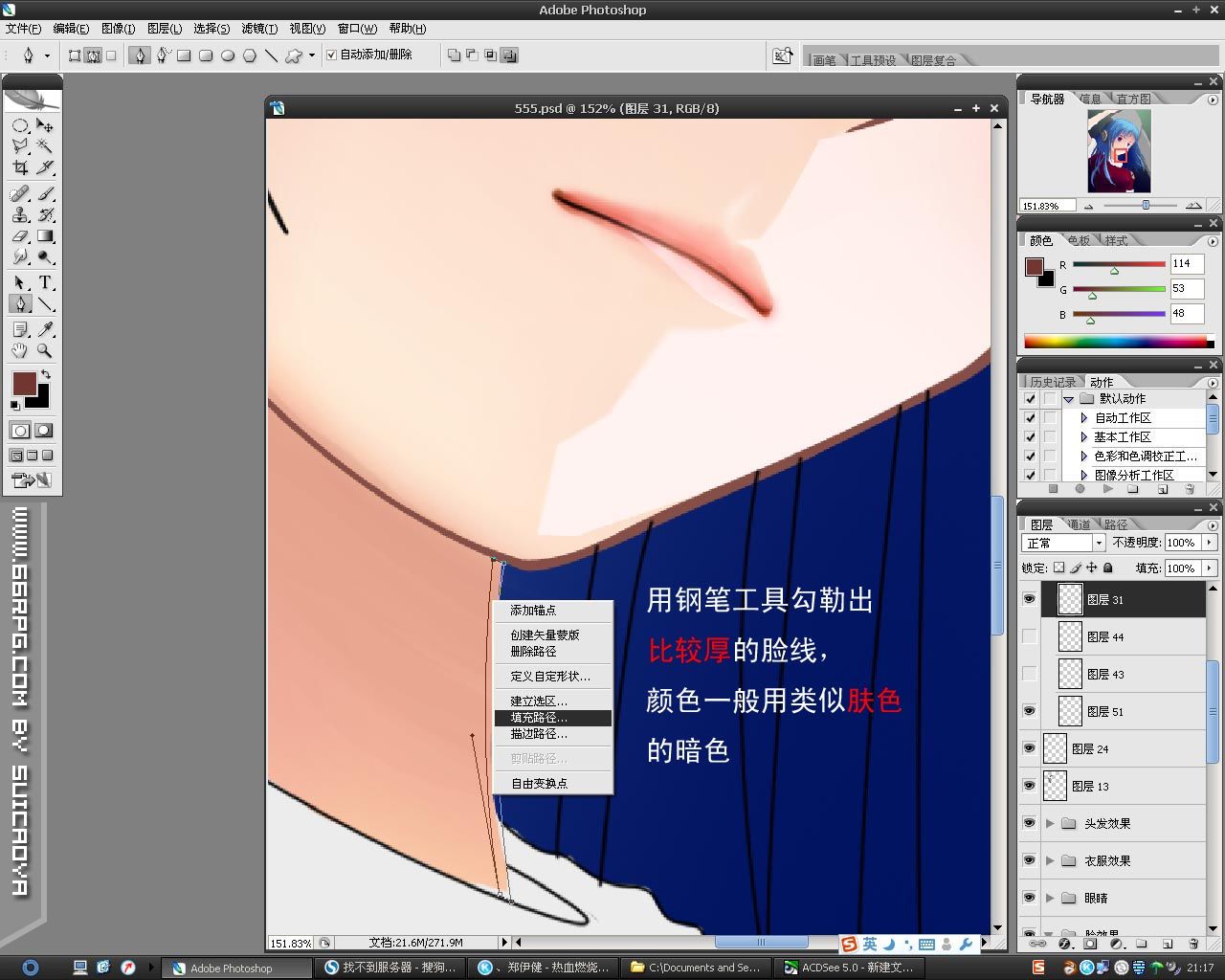The image size is (1225, 980).
Task: Hide layer 图层 51
Action: [1030, 711]
